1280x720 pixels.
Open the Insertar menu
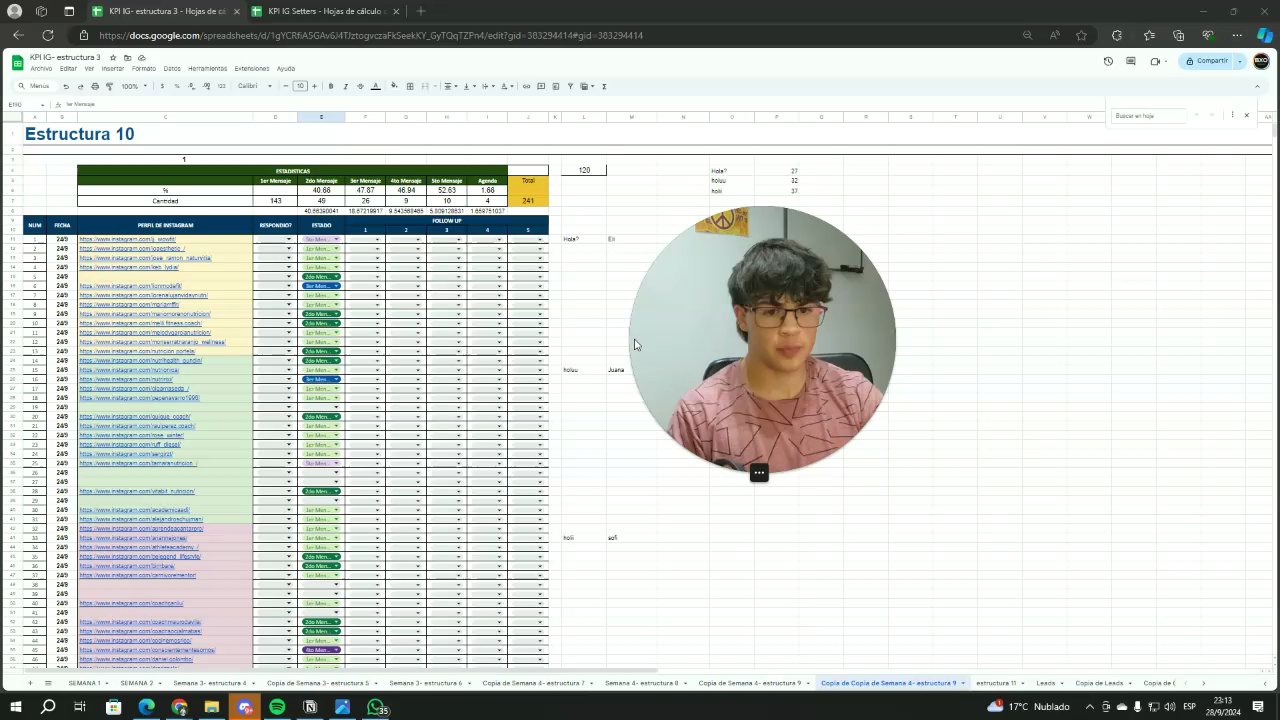pyautogui.click(x=113, y=69)
